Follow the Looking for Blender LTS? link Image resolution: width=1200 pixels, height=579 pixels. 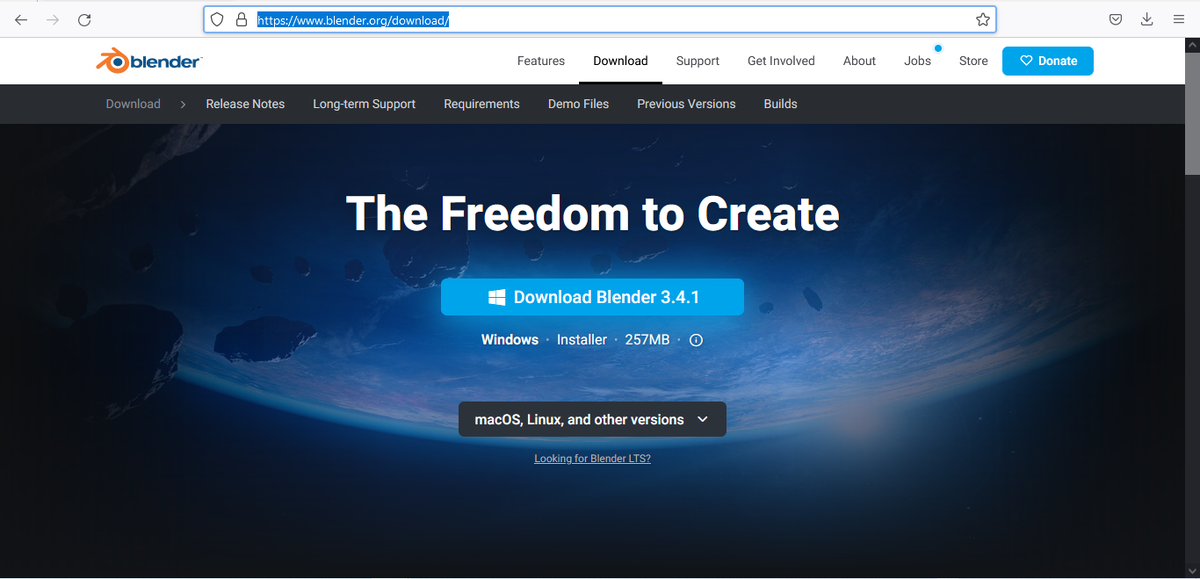pyautogui.click(x=592, y=458)
